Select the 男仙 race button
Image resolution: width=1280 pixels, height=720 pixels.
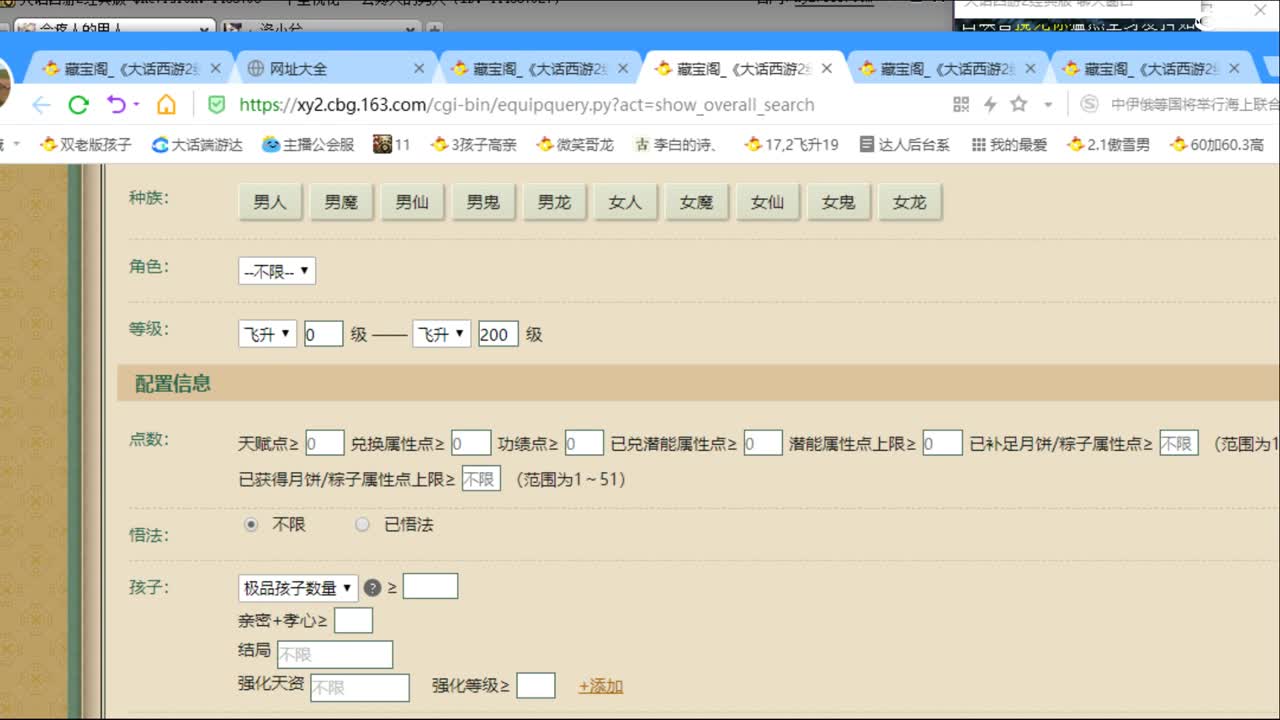coord(412,201)
